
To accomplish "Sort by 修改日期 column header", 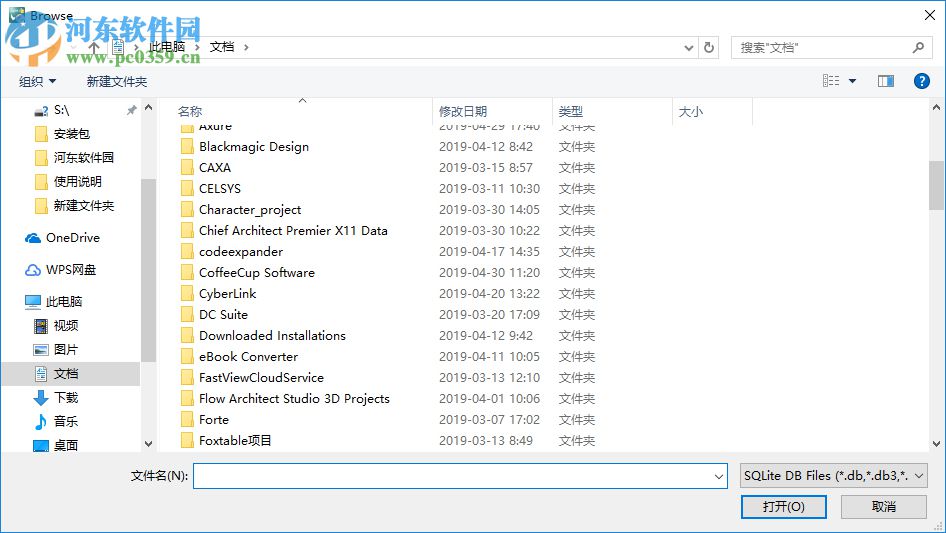I will point(463,112).
